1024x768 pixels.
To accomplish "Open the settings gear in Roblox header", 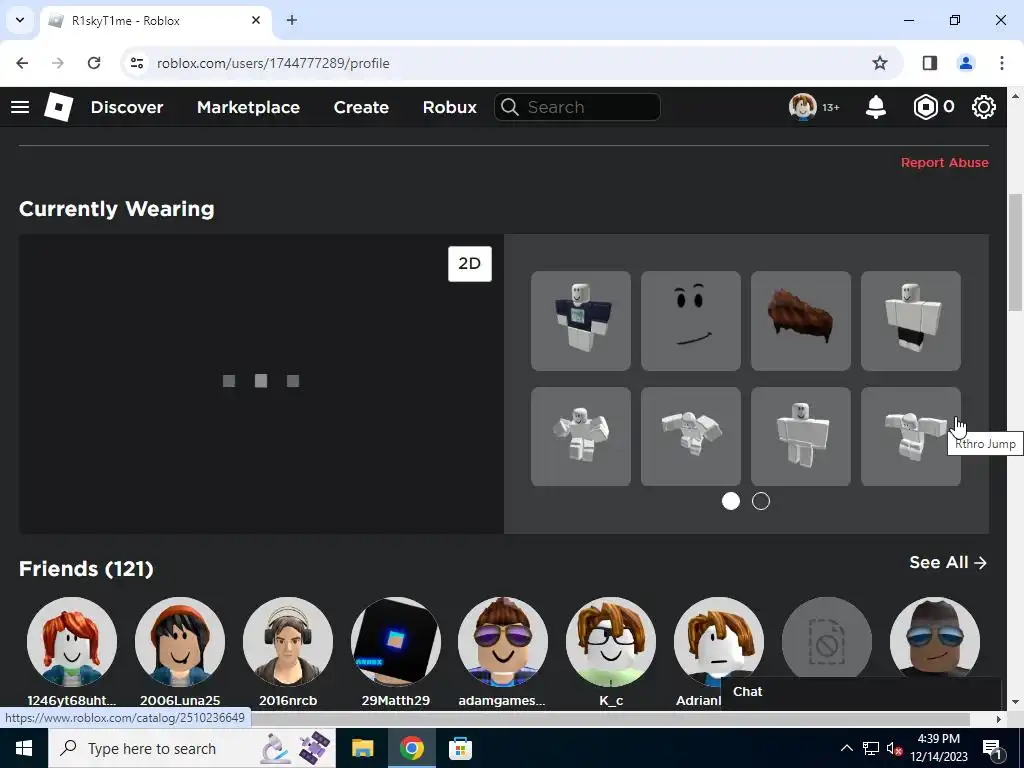I will 984,107.
